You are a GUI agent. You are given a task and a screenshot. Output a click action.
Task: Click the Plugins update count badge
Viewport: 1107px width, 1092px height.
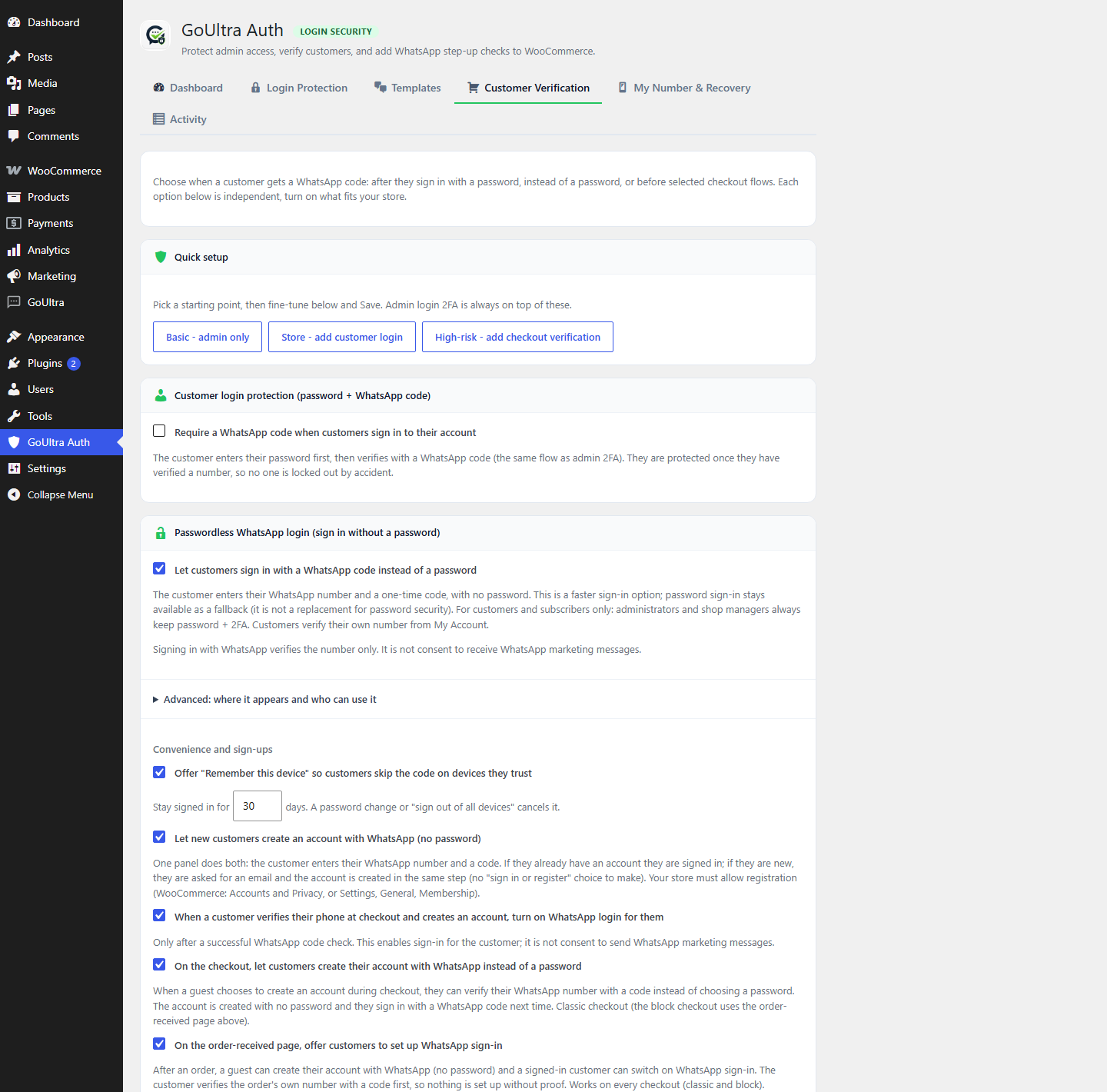[74, 364]
